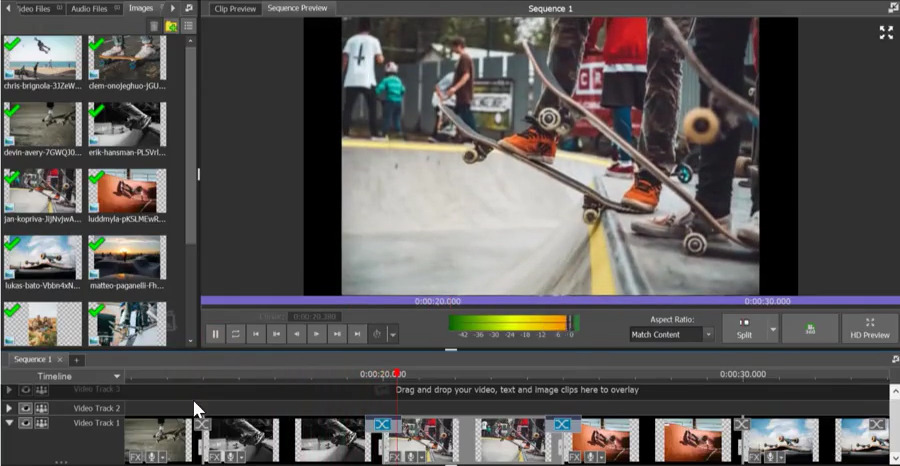Go to next clip boundary button
900x466 pixels.
(337, 334)
